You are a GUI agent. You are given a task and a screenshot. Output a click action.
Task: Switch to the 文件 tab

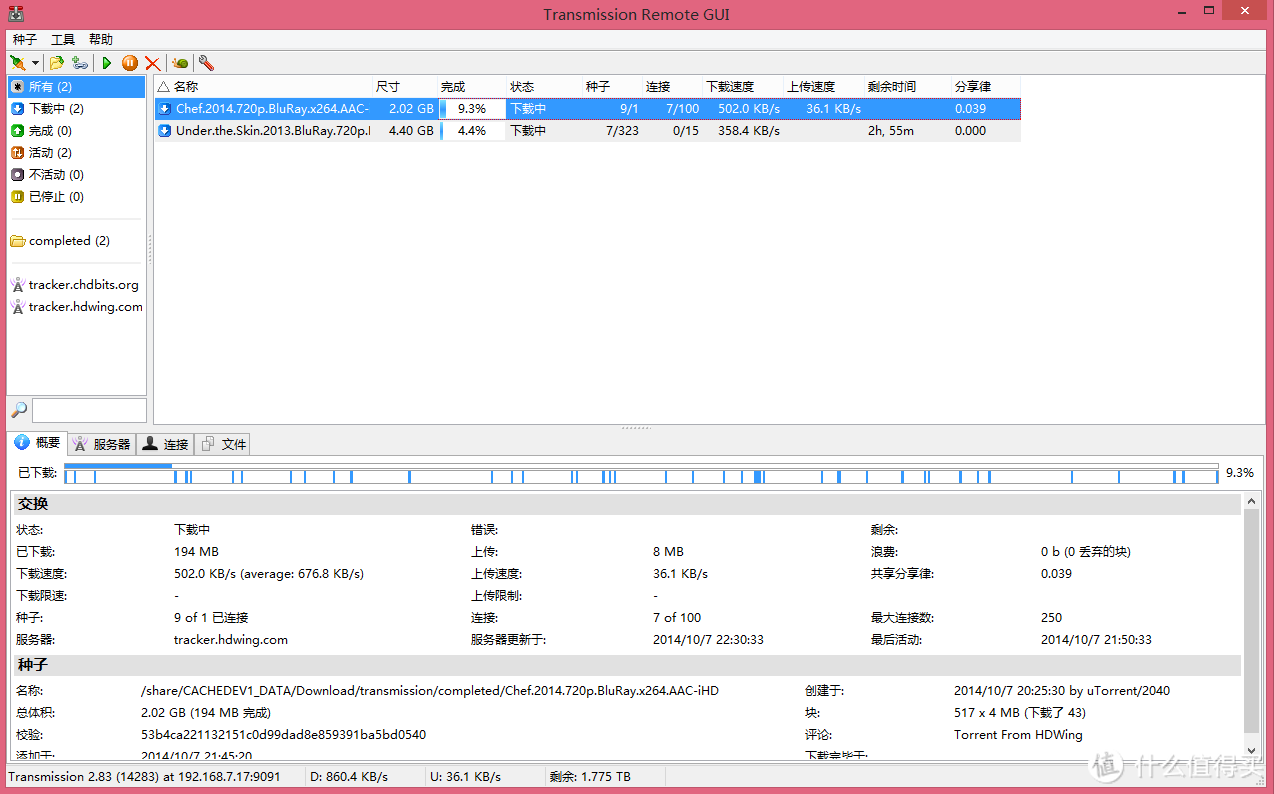coord(222,444)
